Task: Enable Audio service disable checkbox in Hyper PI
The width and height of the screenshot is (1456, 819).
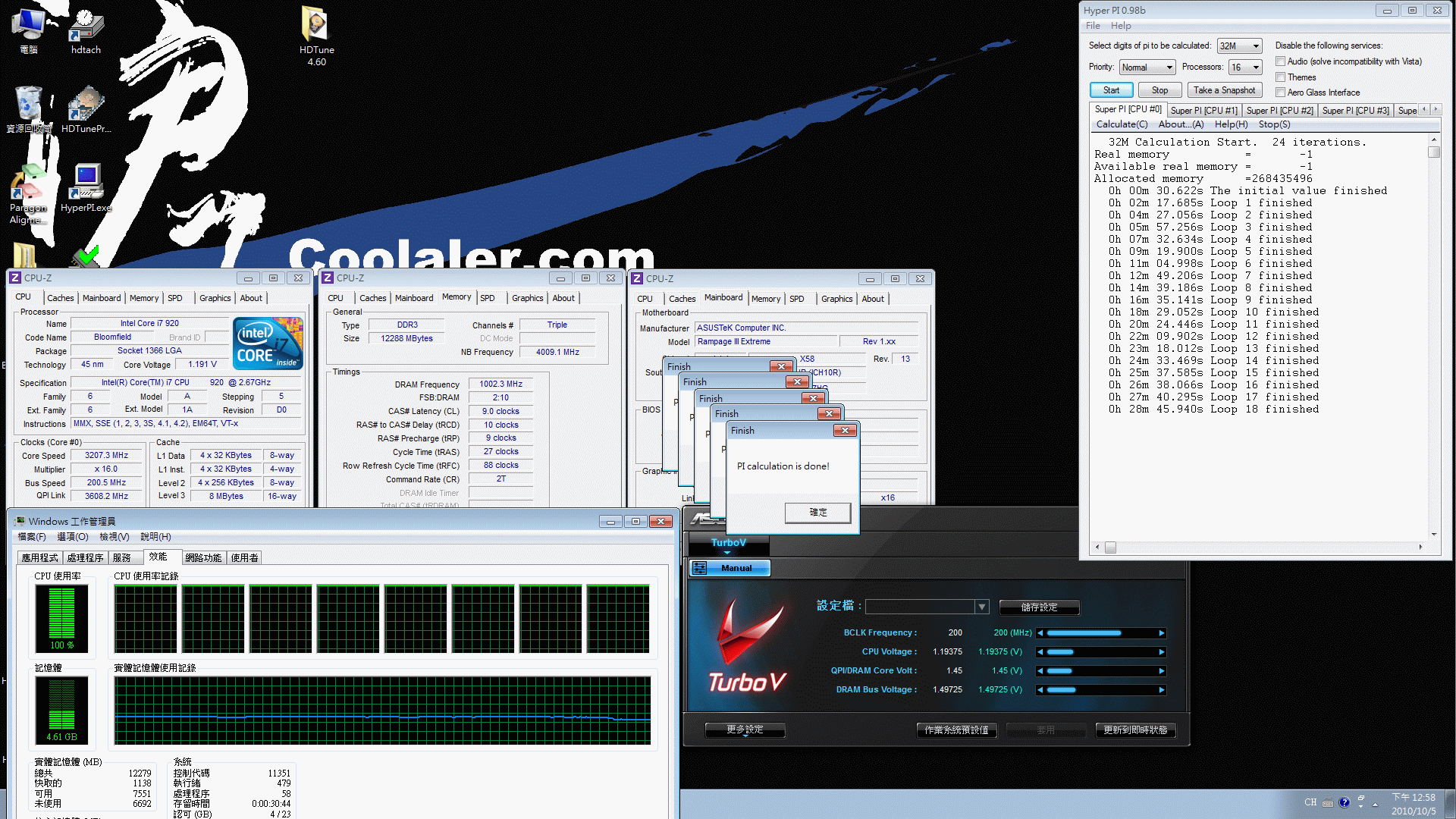Action: (x=1280, y=61)
